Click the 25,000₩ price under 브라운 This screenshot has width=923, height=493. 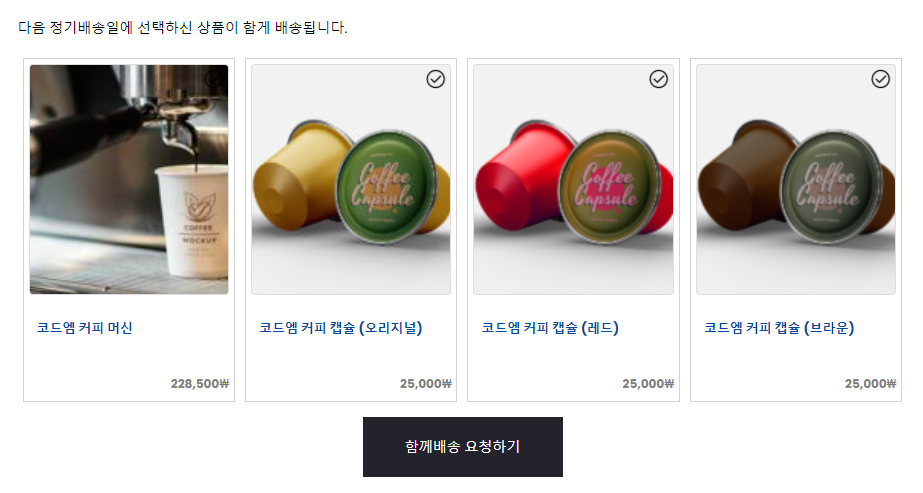click(871, 384)
